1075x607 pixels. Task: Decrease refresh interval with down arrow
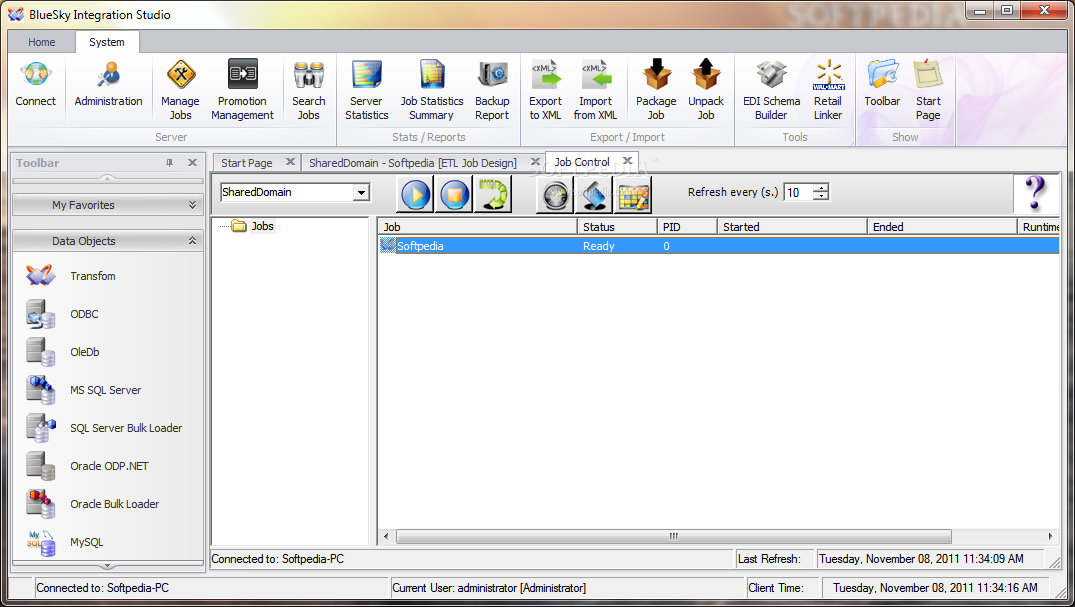click(x=821, y=197)
